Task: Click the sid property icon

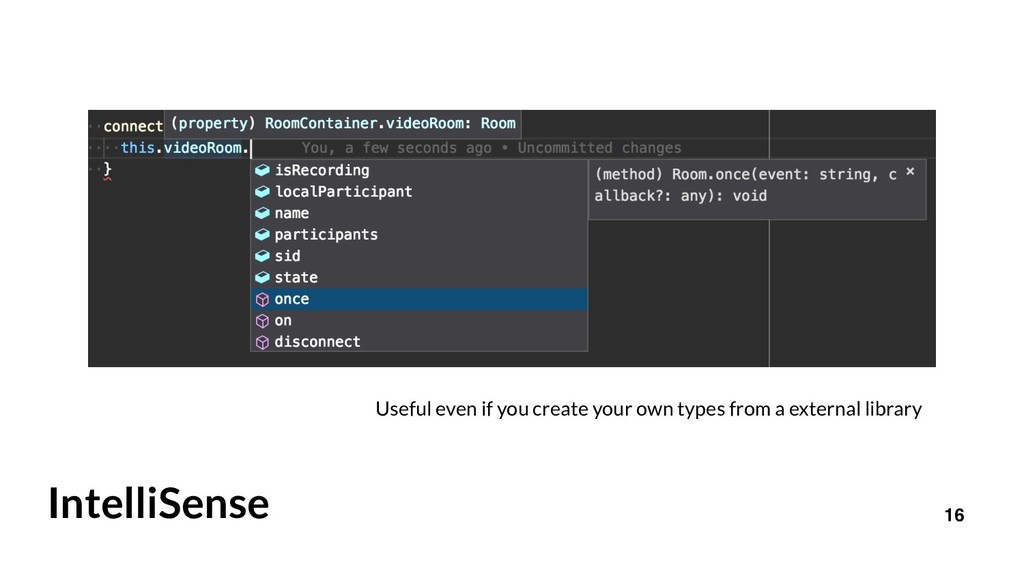Action: [263, 256]
